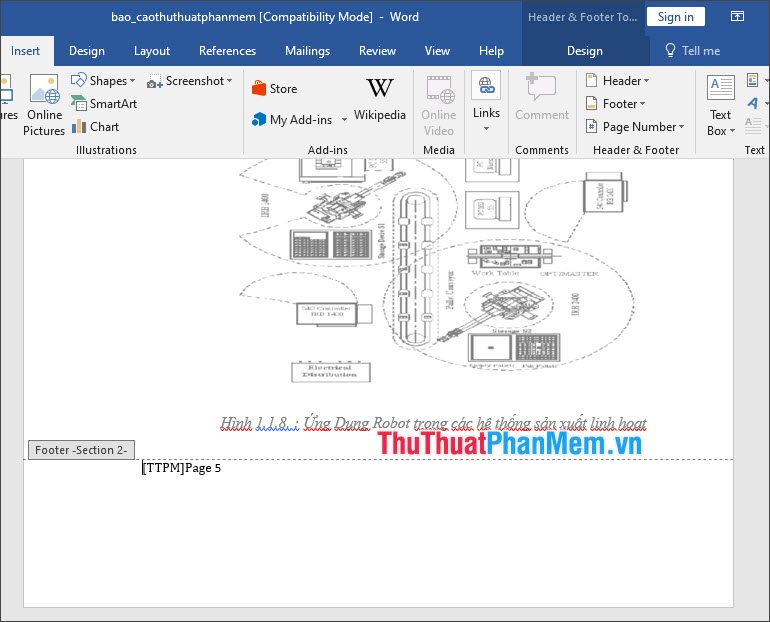Screen dimensions: 770x622
Task: Insert a new Comment
Action: click(x=541, y=100)
